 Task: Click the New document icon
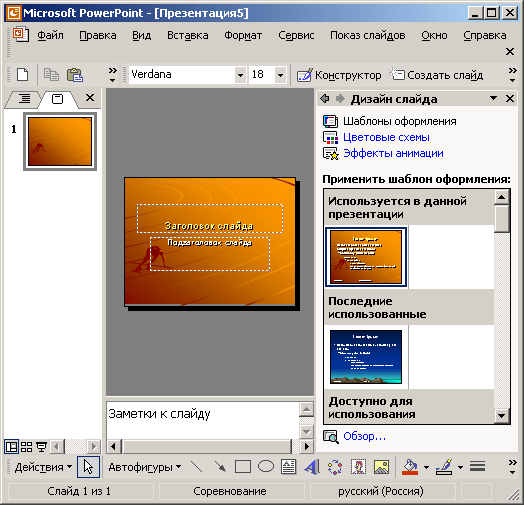pos(22,75)
